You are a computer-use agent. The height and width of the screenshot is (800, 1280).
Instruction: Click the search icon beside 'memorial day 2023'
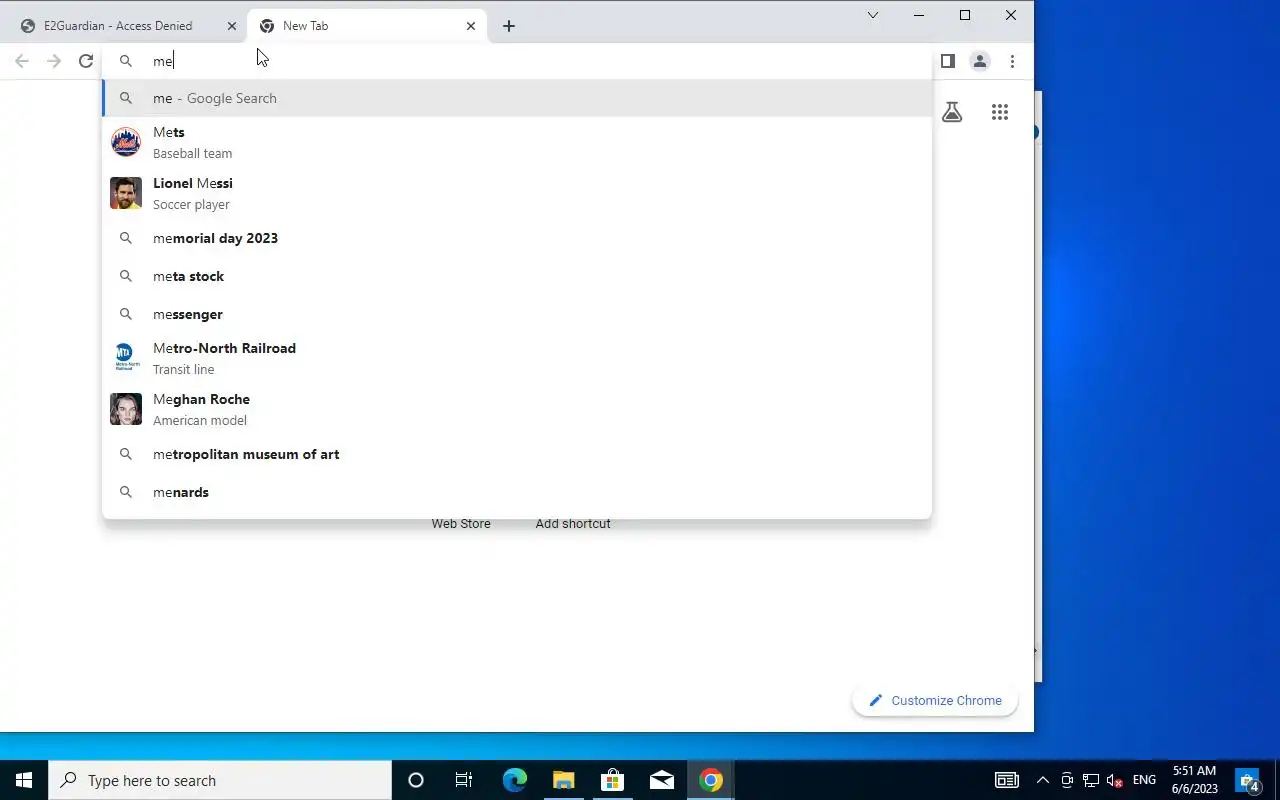coord(126,238)
